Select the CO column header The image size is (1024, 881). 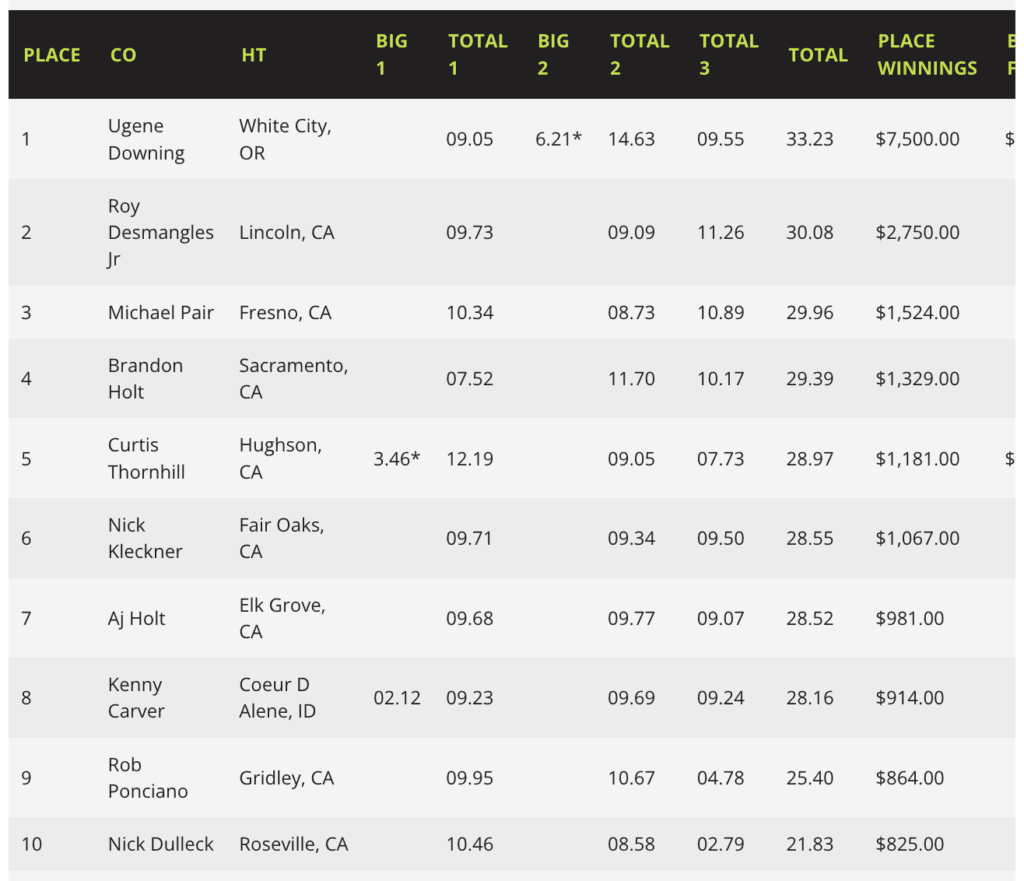(x=123, y=55)
